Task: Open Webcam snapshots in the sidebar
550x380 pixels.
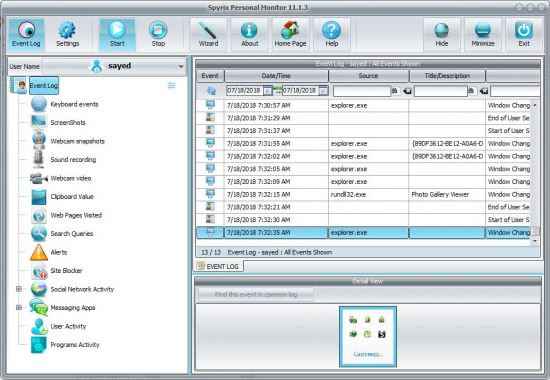Action: coord(78,141)
